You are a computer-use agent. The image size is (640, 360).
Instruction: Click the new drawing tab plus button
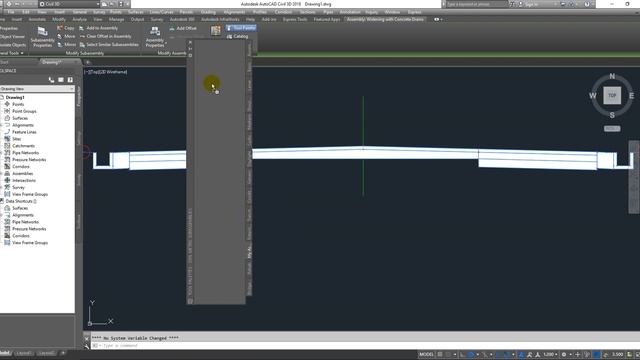point(87,62)
